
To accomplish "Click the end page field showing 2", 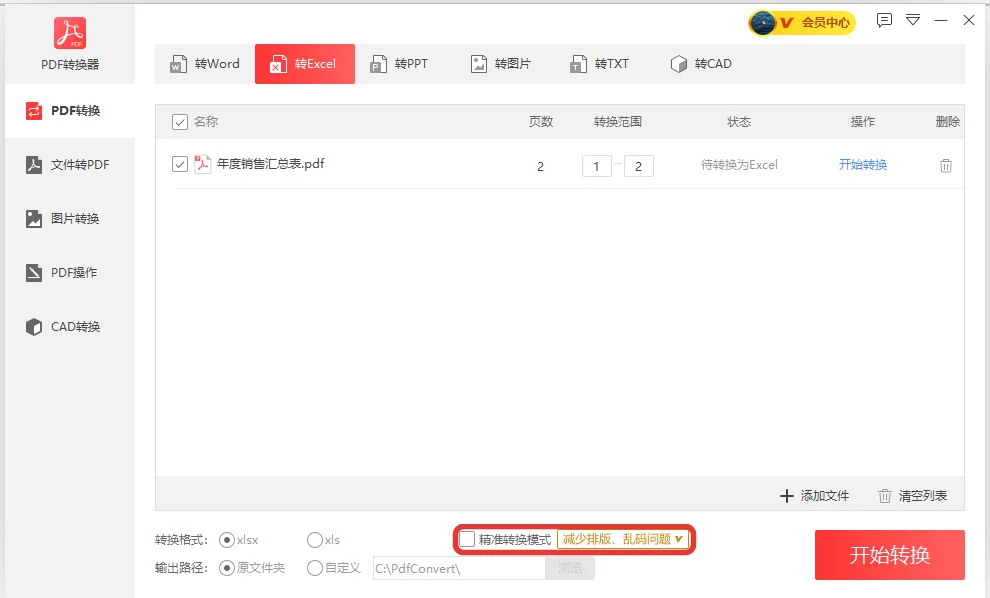I will point(638,166).
